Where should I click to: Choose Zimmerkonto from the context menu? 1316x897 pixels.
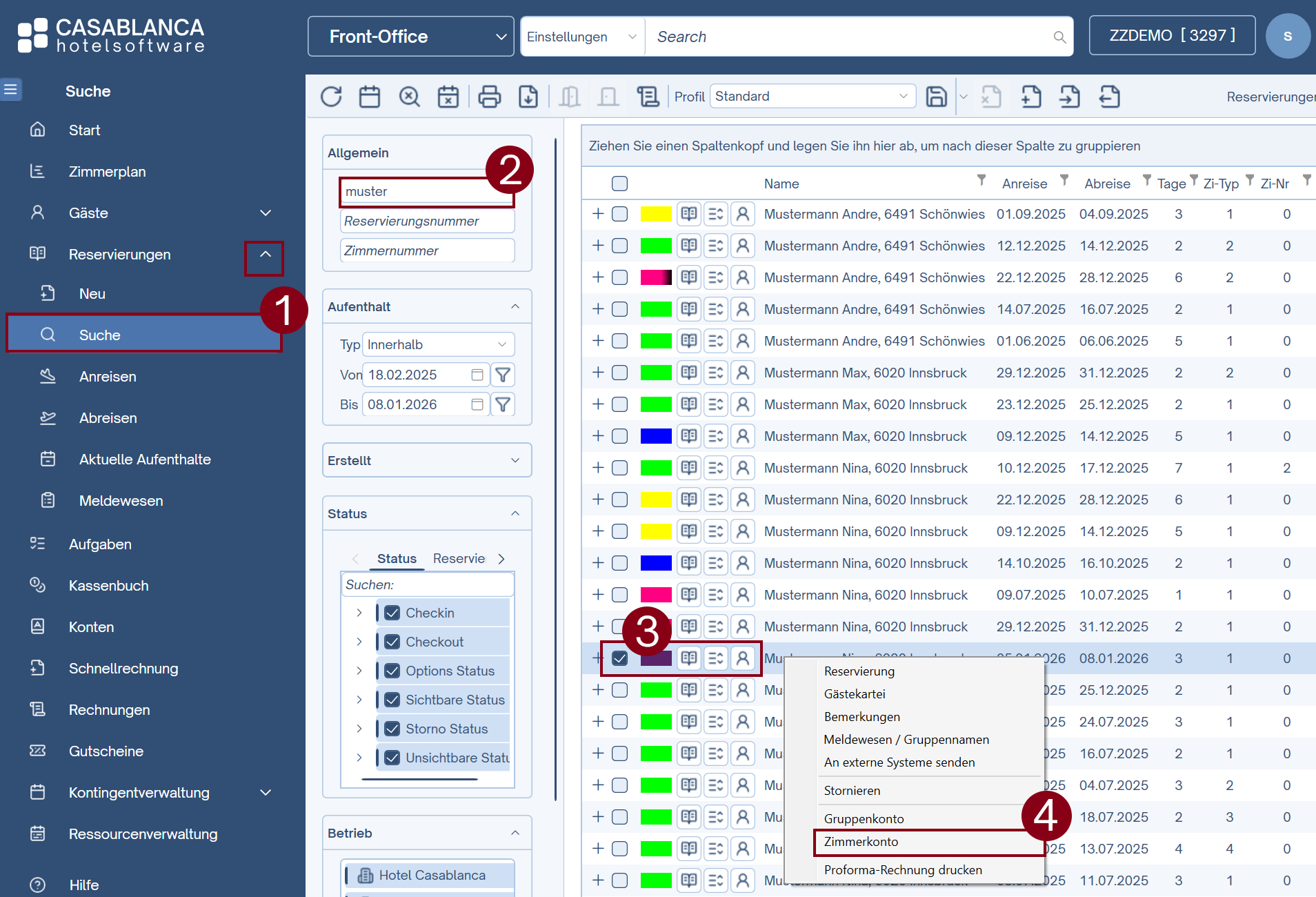[861, 842]
